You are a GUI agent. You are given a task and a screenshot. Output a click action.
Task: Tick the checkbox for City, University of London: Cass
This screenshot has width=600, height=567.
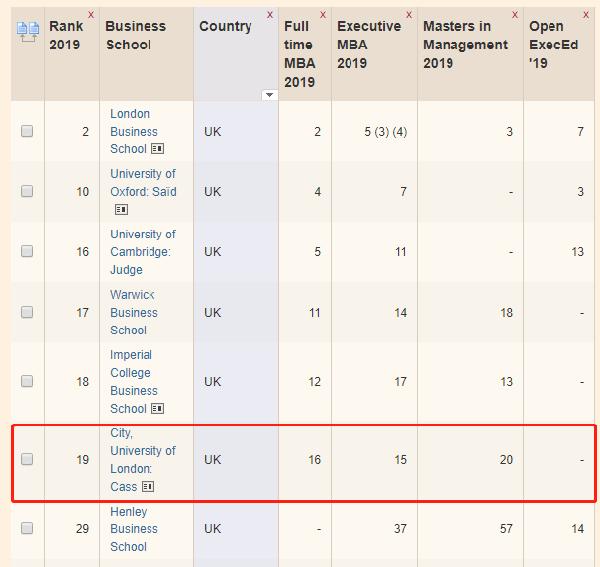27,459
